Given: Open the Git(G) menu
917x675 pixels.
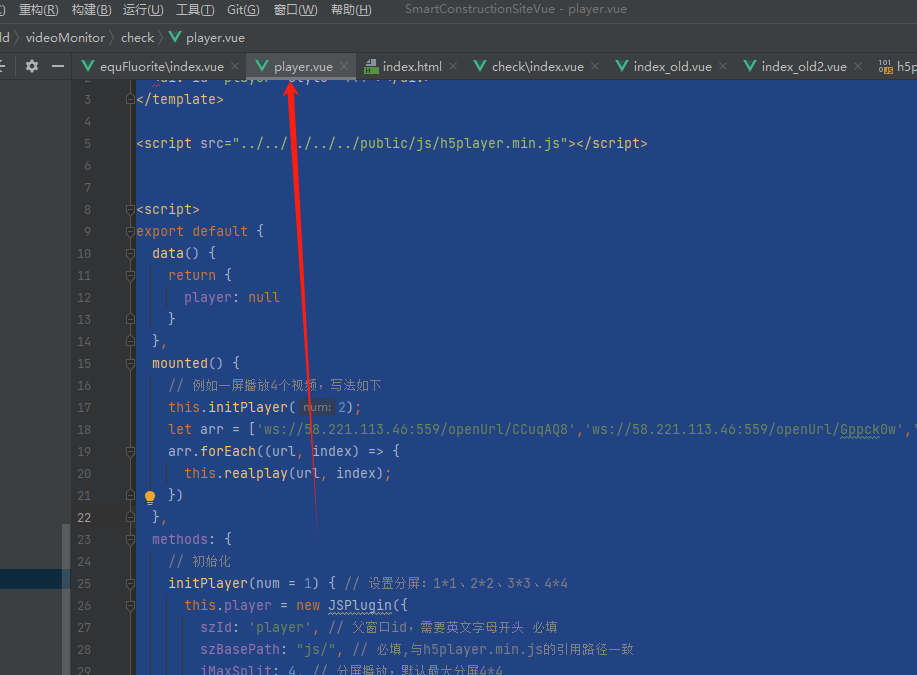Looking at the screenshot, I should (x=243, y=9).
